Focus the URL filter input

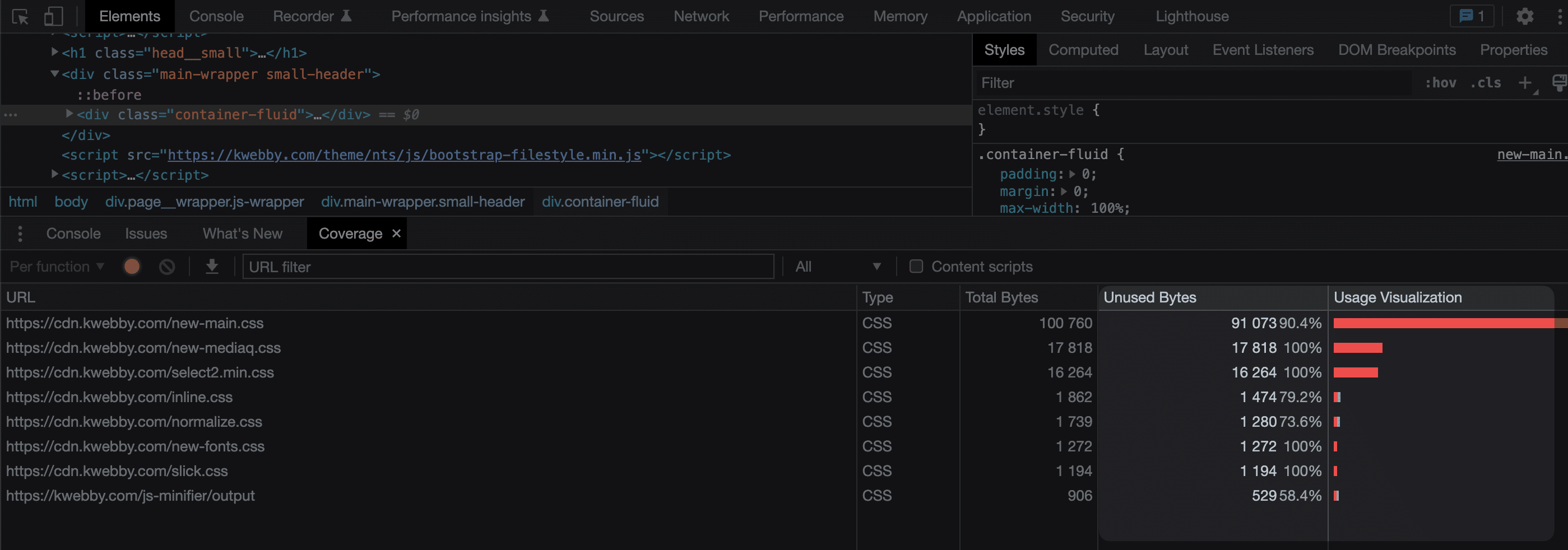[508, 267]
